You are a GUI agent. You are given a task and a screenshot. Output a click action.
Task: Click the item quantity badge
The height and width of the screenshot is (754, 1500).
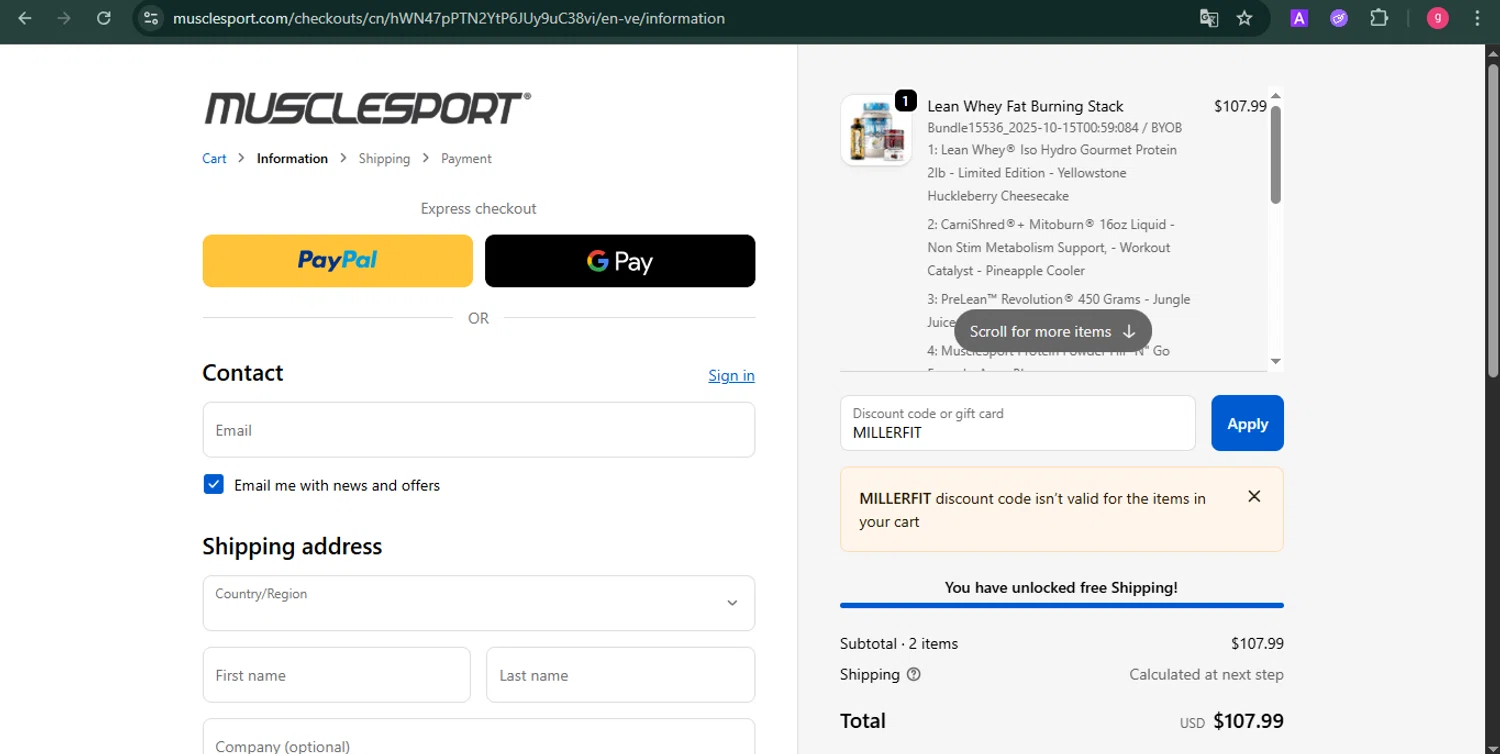click(905, 100)
